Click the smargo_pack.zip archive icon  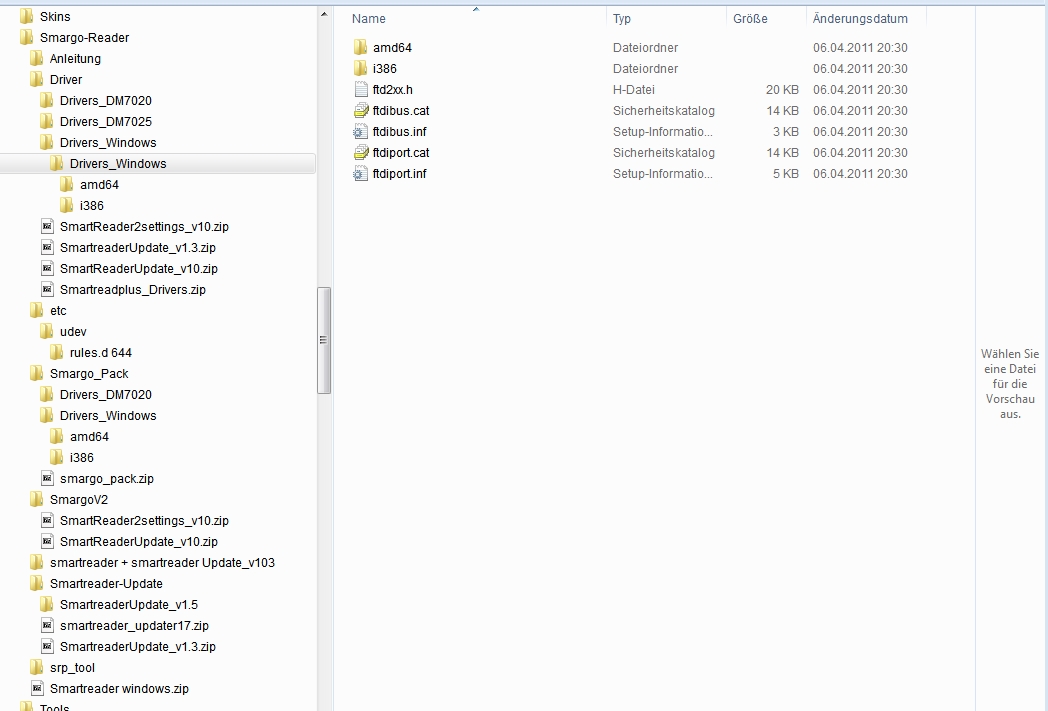pos(47,479)
